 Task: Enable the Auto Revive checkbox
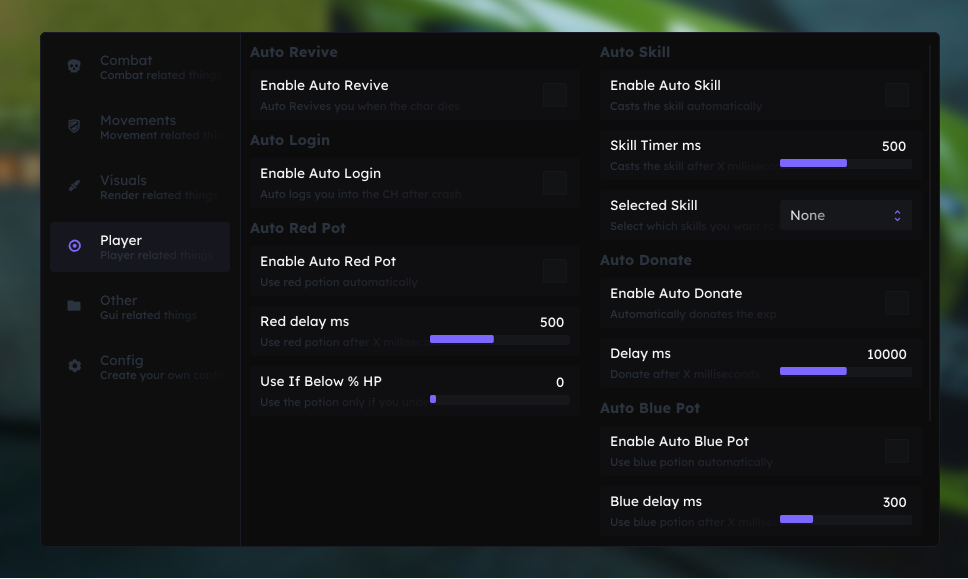[554, 95]
